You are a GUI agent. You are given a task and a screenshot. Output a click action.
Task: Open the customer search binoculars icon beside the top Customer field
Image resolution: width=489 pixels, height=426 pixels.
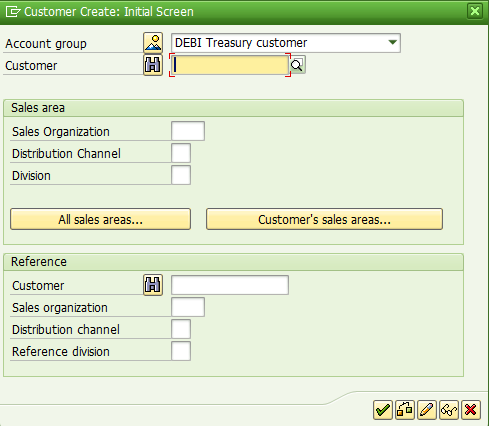pos(153,65)
